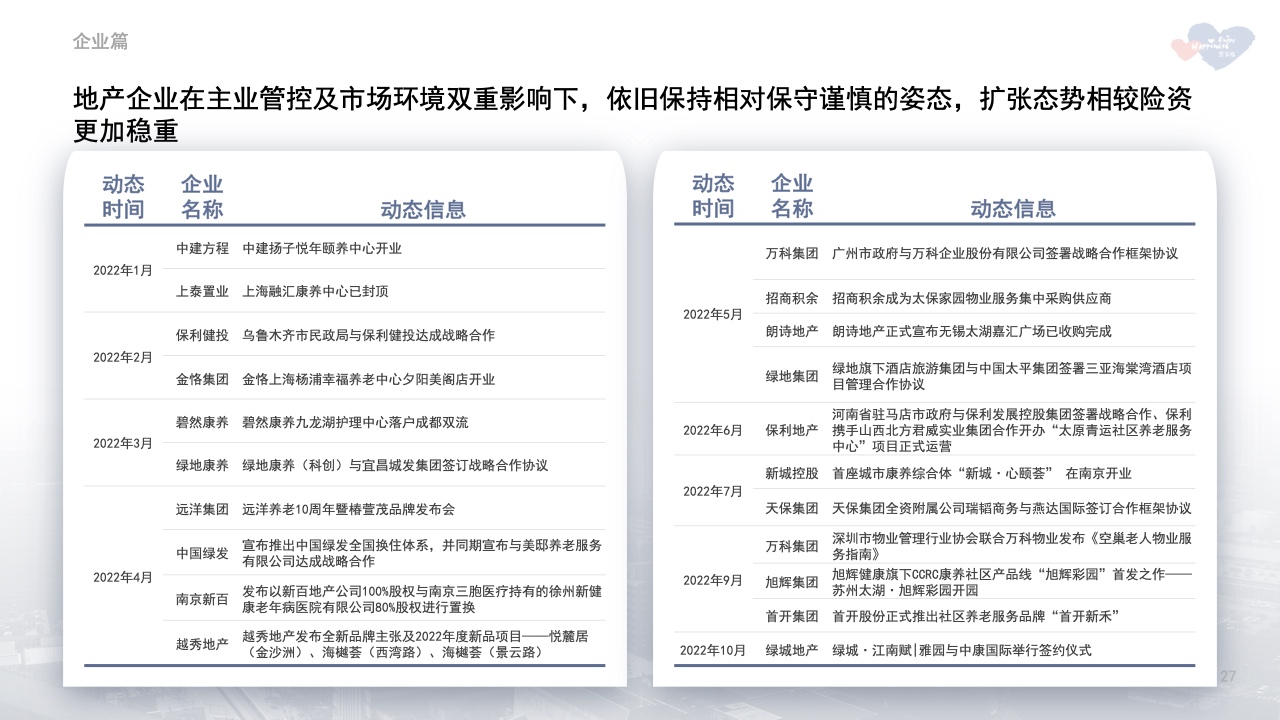The height and width of the screenshot is (720, 1280).
Task: Click the company name "天保集团"
Action: click(x=792, y=508)
